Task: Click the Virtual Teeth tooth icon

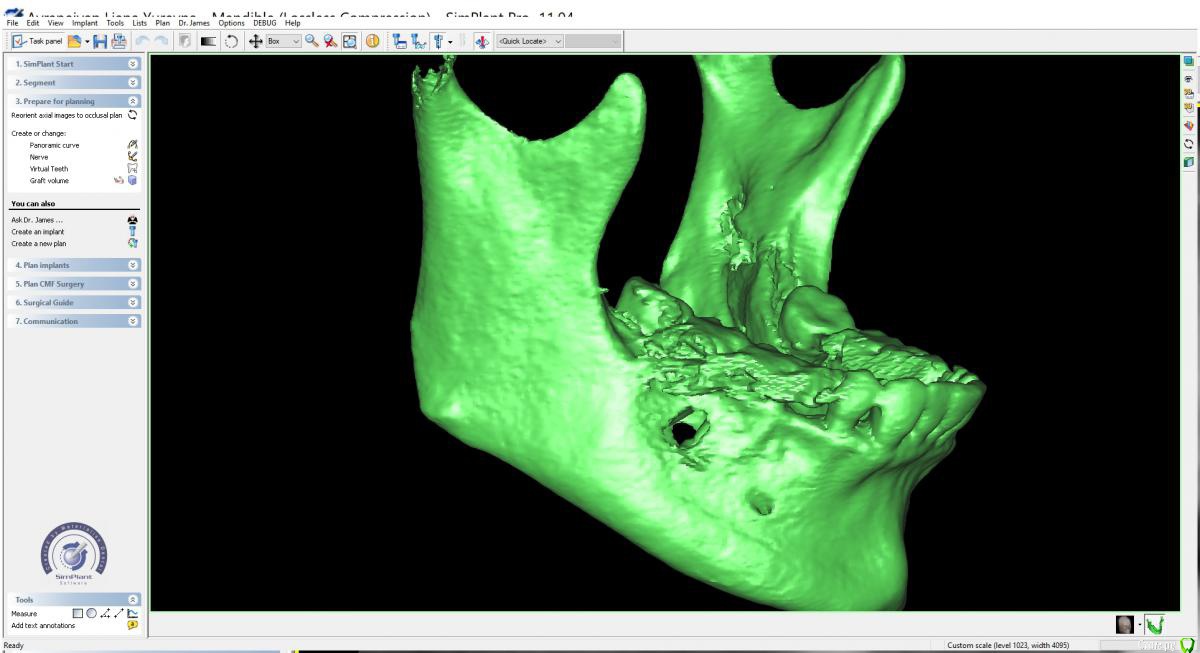Action: (x=132, y=169)
